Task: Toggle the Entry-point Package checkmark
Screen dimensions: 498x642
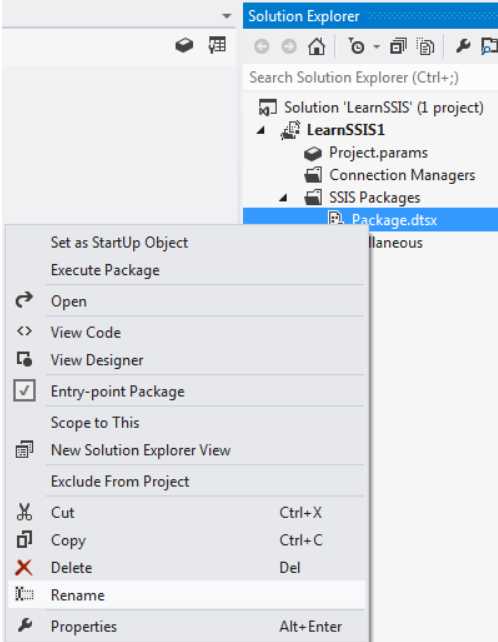Action: [x=24, y=391]
